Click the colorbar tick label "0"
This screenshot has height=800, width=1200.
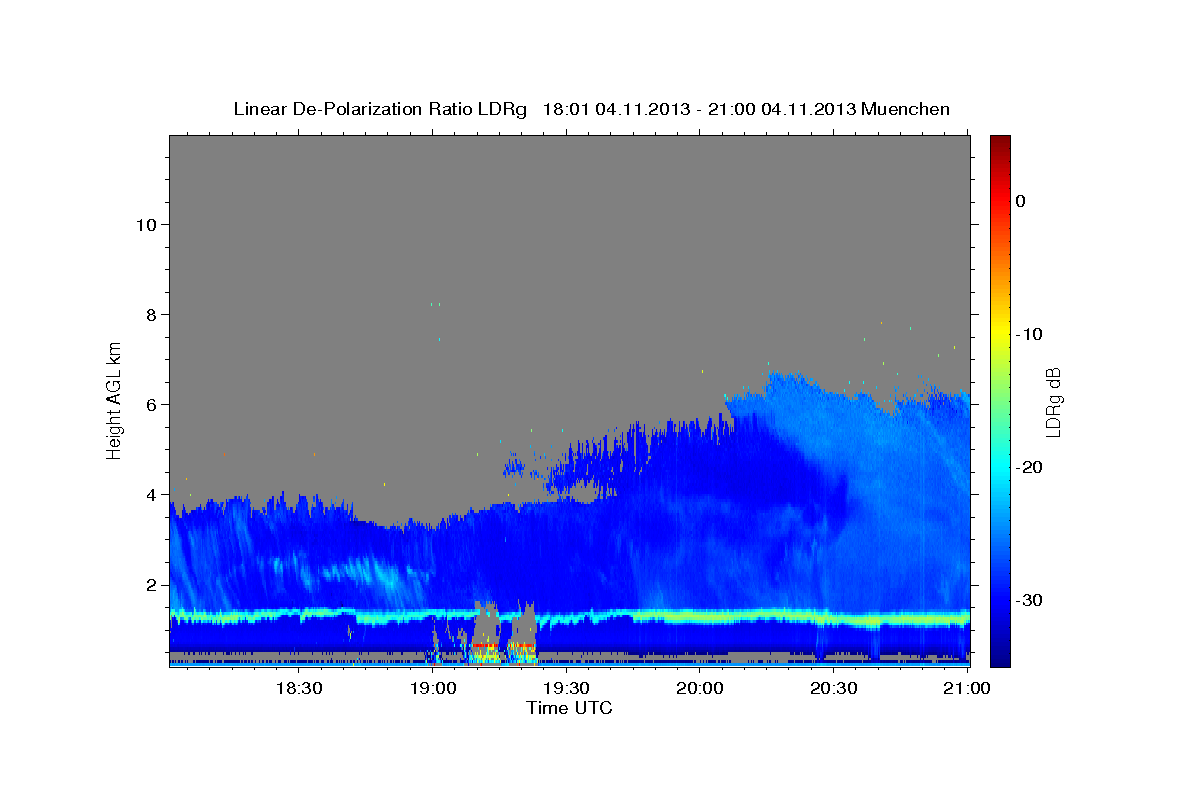pos(1020,201)
